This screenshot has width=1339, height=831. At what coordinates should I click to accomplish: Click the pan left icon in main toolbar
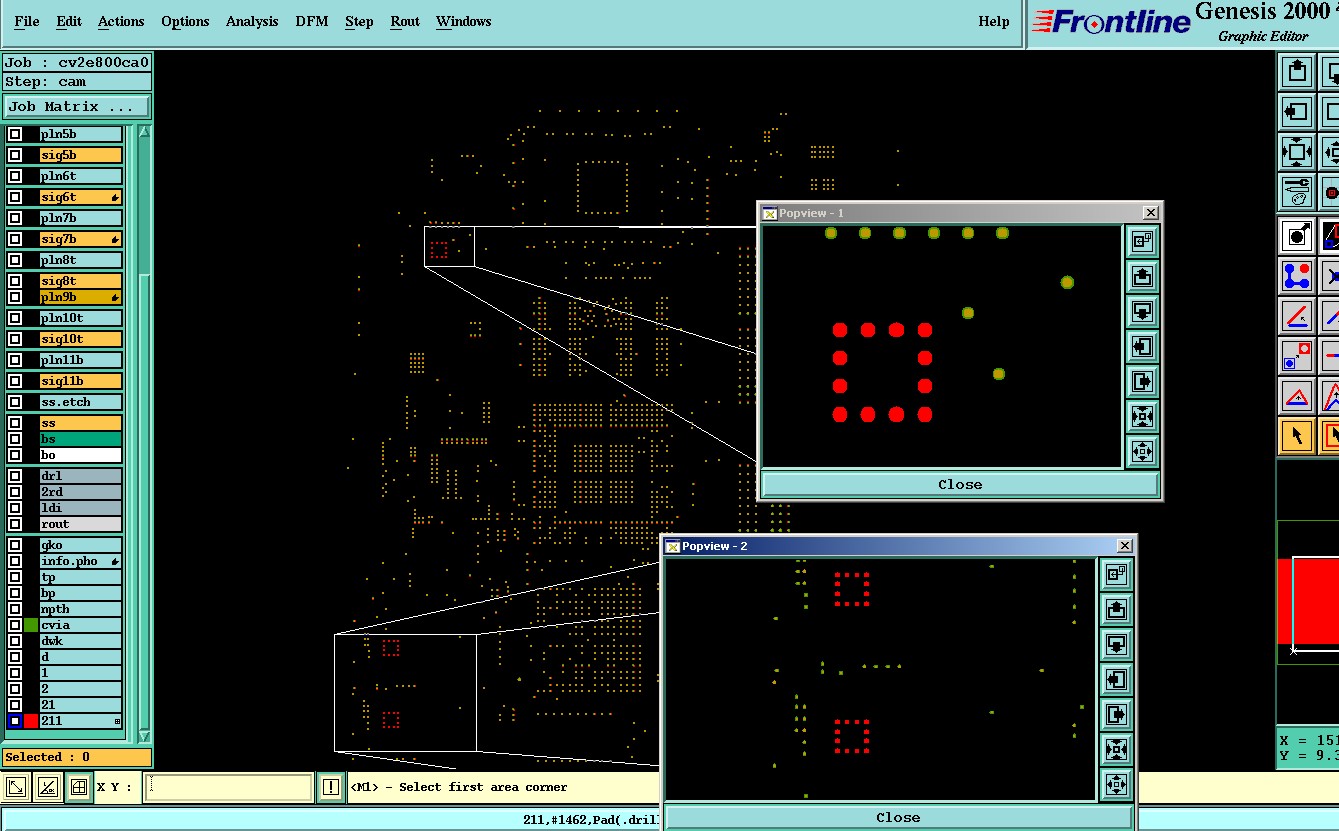(1297, 111)
